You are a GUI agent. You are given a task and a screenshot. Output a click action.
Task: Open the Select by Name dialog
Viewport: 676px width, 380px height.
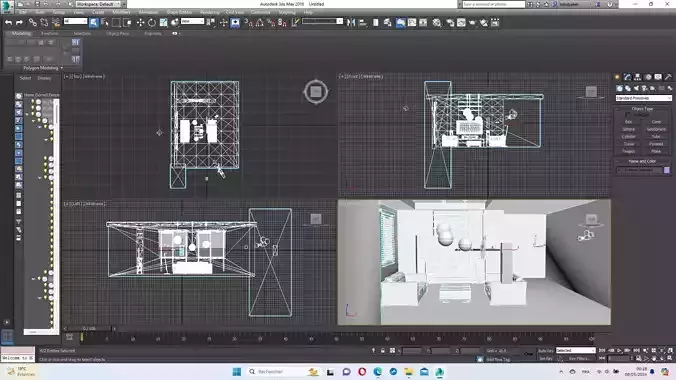point(105,22)
